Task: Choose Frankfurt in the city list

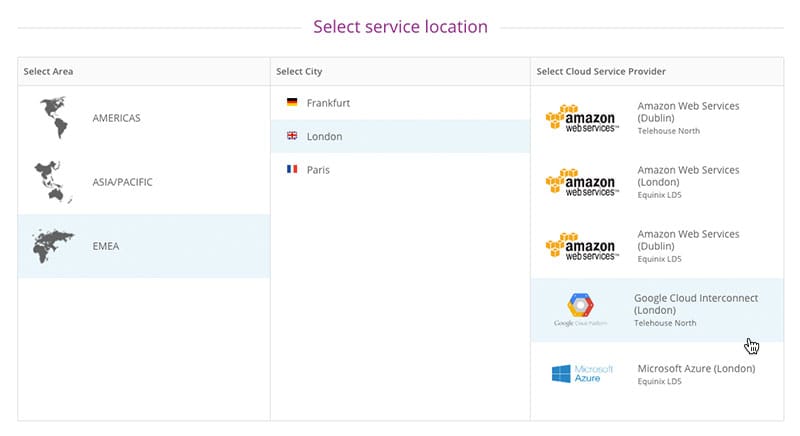Action: pos(400,103)
